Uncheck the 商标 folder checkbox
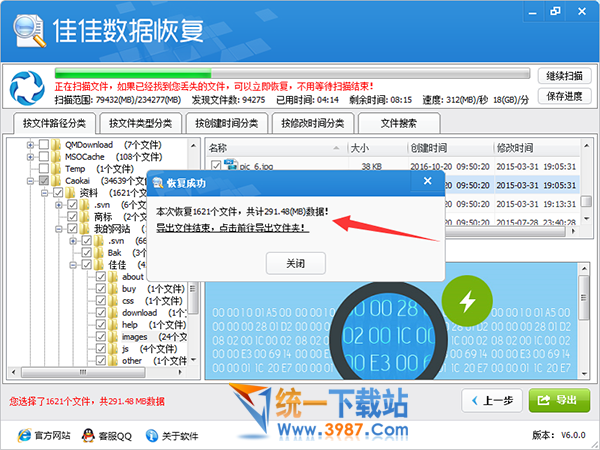The width and height of the screenshot is (600, 450). tap(72, 217)
